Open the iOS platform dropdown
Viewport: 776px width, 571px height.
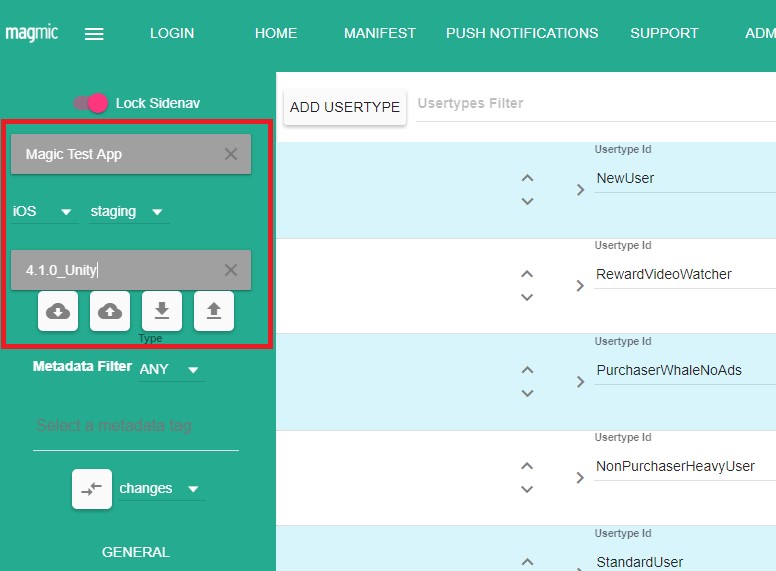(x=43, y=212)
